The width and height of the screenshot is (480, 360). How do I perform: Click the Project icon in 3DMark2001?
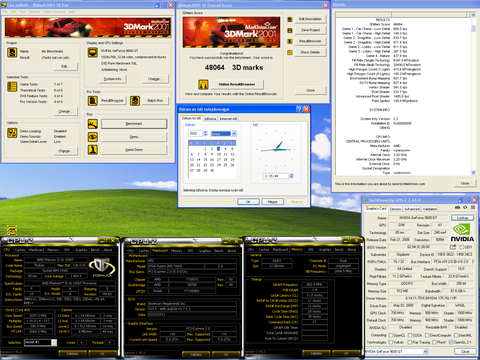point(12,53)
